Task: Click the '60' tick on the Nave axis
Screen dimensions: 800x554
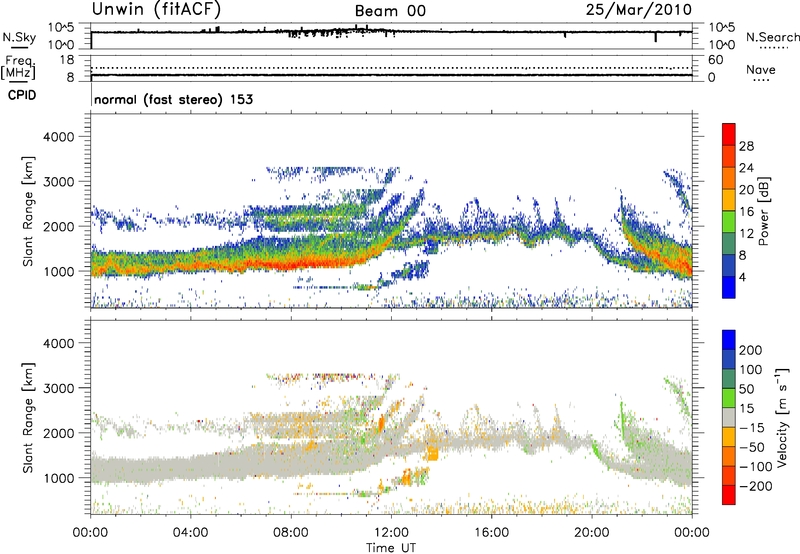Action: [715, 60]
